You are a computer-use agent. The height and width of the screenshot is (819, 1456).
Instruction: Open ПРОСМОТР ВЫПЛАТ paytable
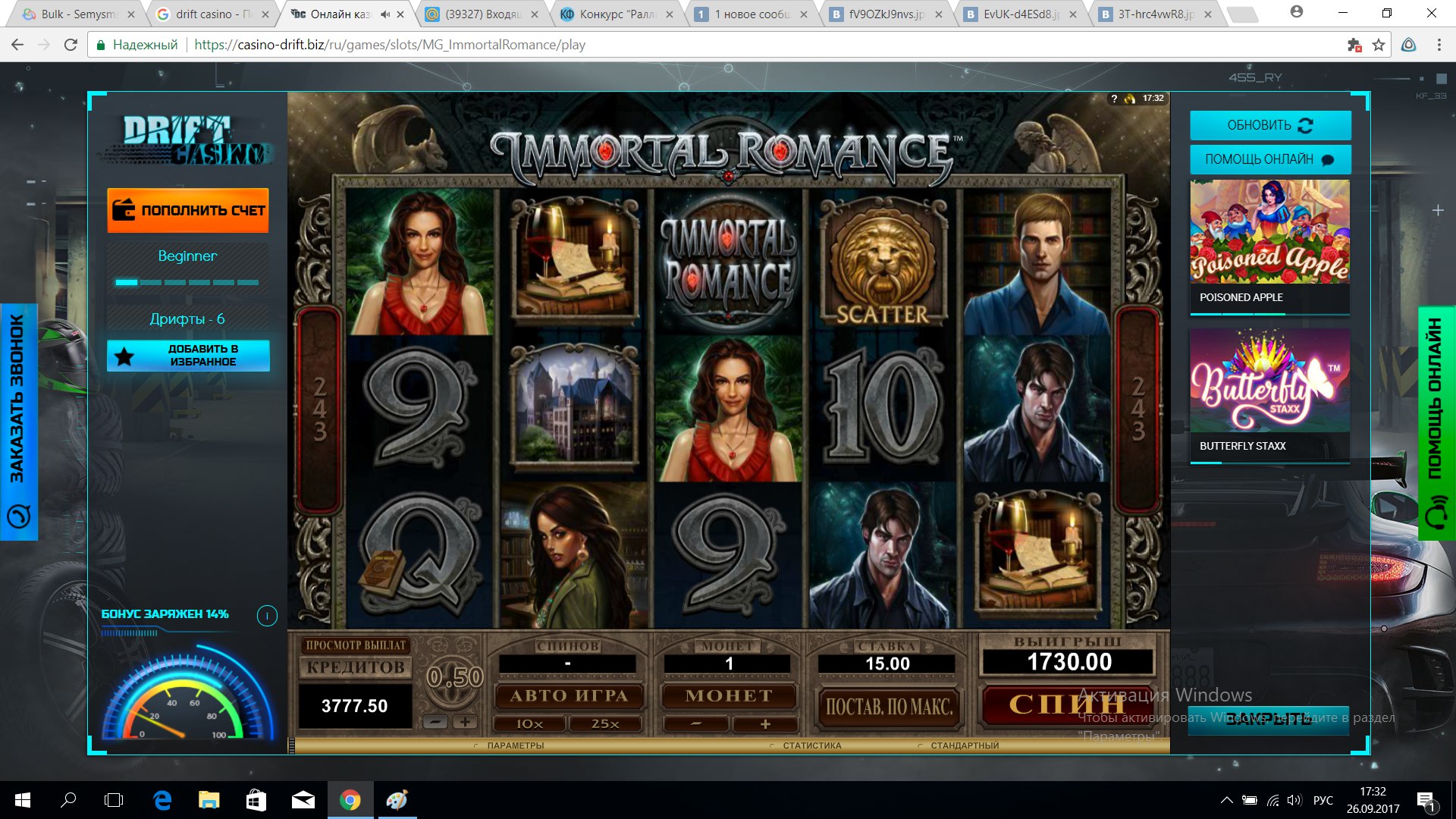(356, 645)
